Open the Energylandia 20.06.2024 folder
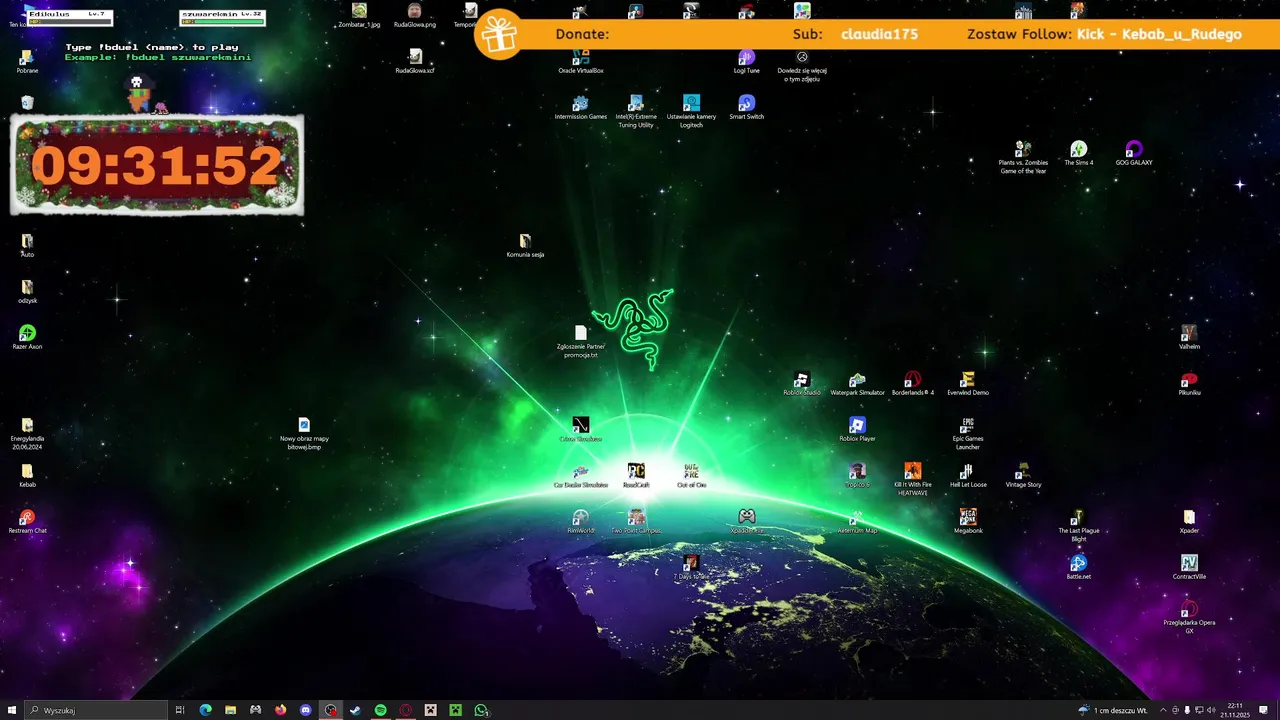Screen dimensions: 1280x720 (x=27, y=433)
